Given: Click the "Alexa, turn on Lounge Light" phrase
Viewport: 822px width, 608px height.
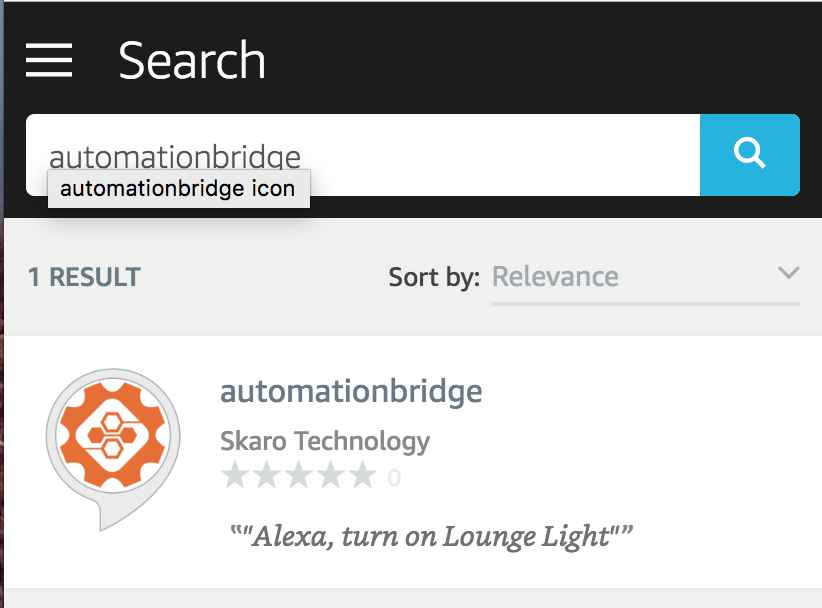Looking at the screenshot, I should (x=432, y=537).
